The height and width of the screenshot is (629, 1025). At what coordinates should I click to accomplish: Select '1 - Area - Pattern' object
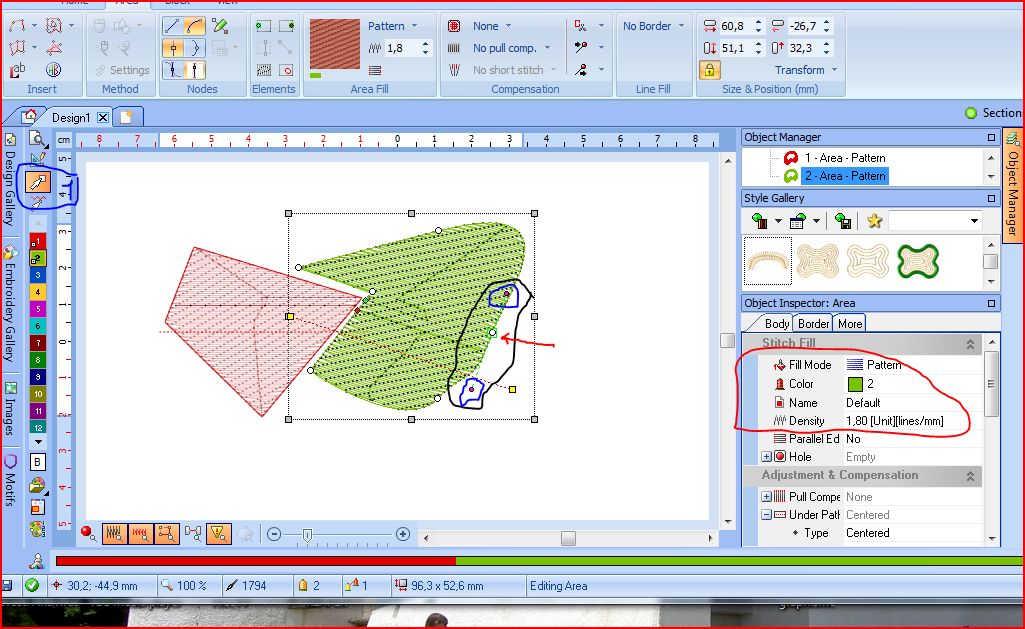(x=845, y=158)
